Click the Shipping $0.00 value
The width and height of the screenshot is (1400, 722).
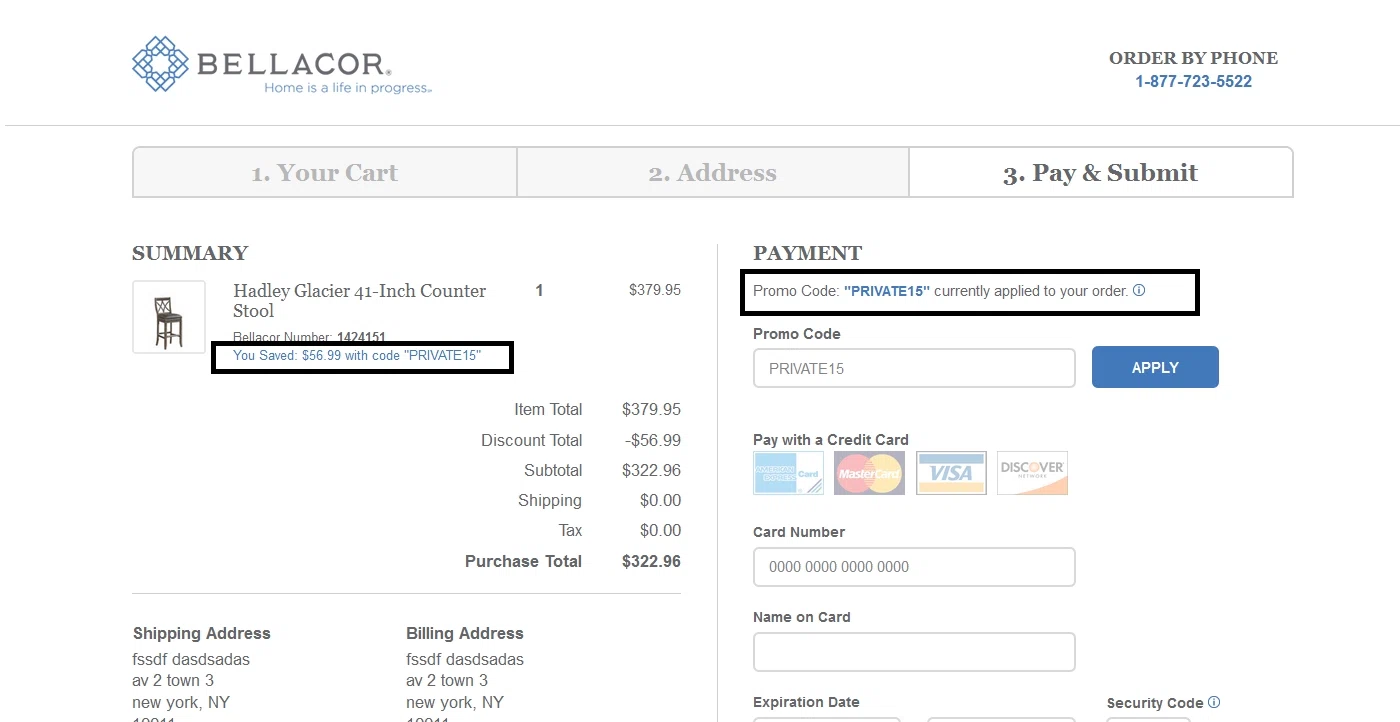click(x=660, y=500)
